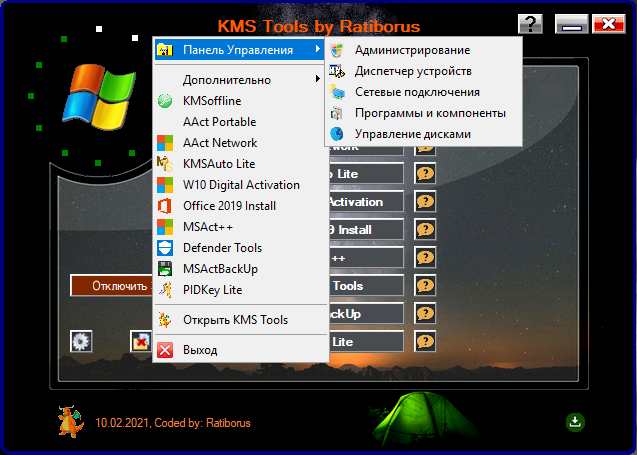Choose W10 Digital Activation menu entry
Screen dimensions: 637x455
[241, 185]
